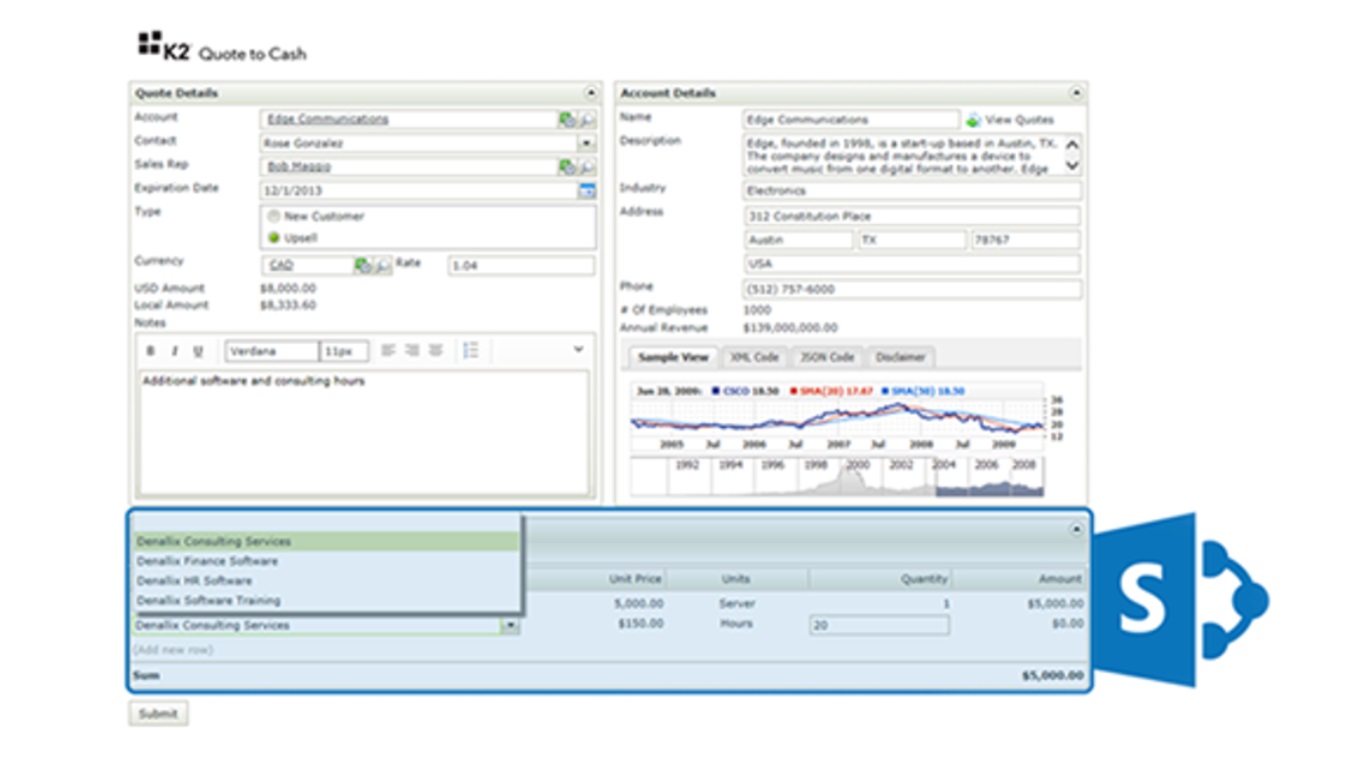
Task: Click the magnifier icon beside Currency CAD
Action: pos(382,266)
